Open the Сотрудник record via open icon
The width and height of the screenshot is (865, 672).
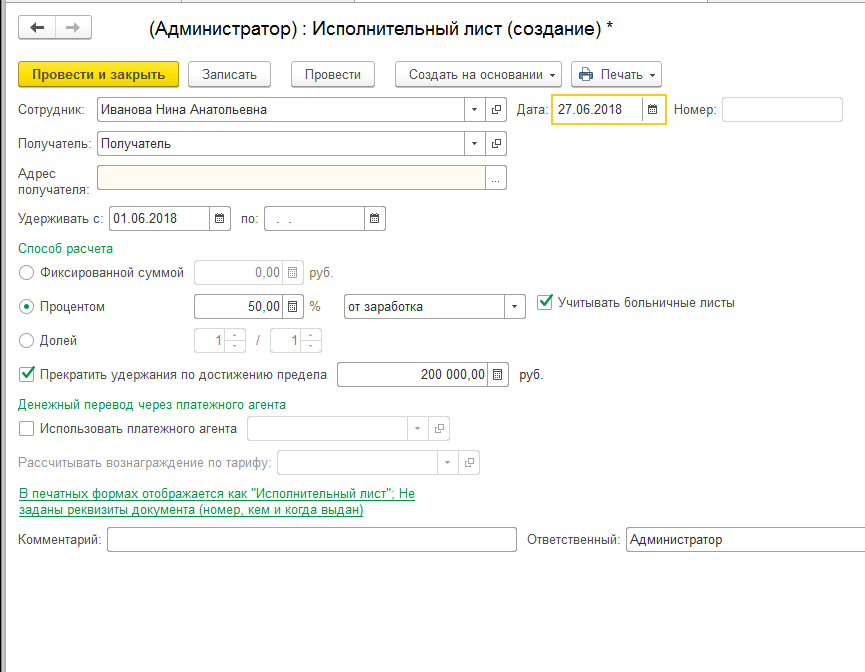pos(496,110)
